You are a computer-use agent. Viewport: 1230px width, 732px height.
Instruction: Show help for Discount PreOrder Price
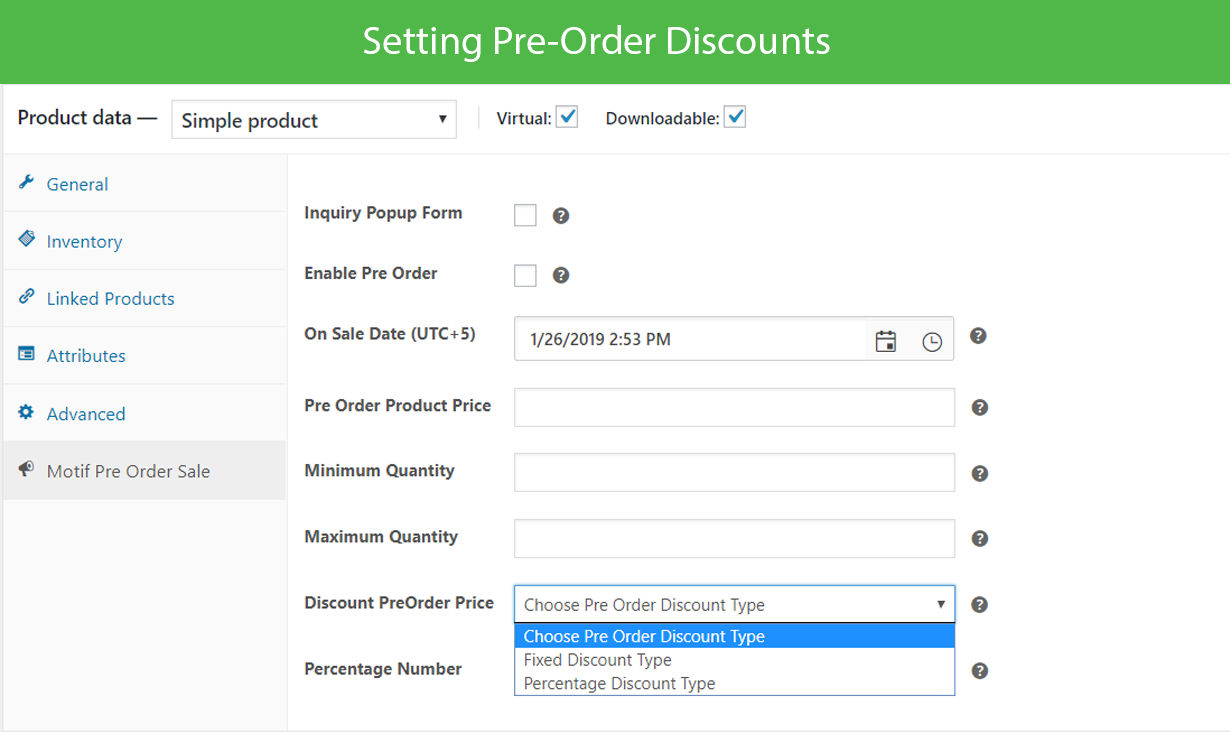980,604
